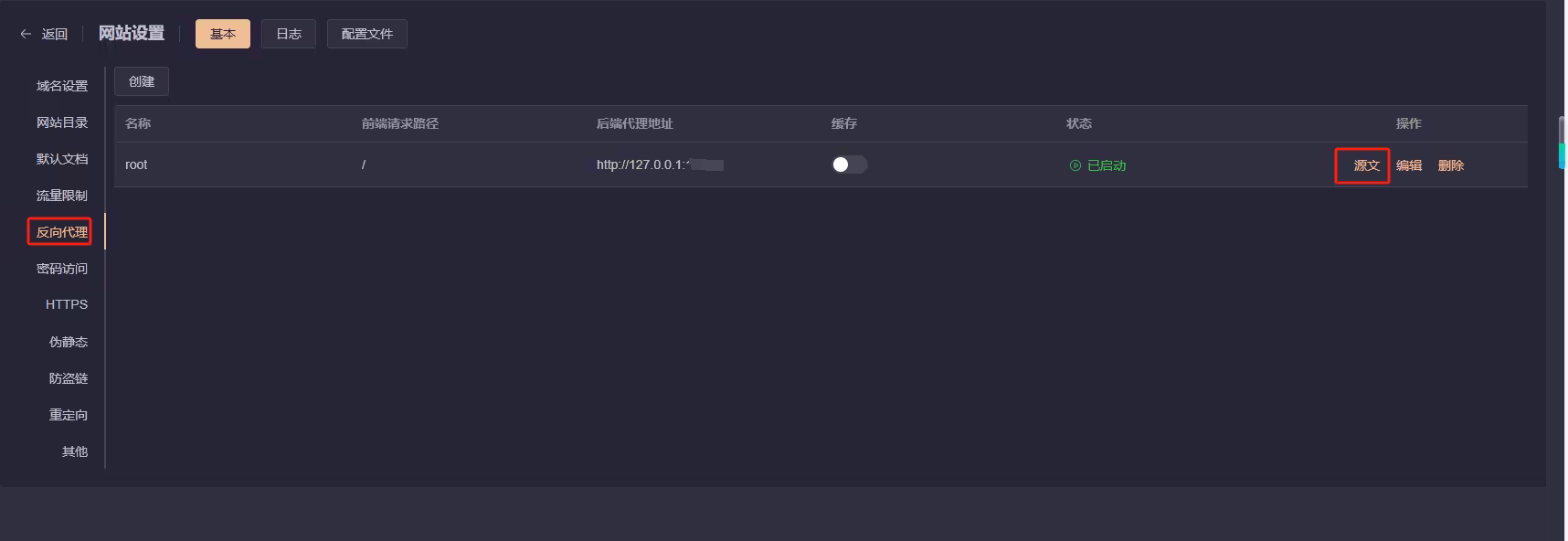Click the green 已启动 status play icon
Image resolution: width=1568 pixels, height=541 pixels.
tap(1075, 165)
